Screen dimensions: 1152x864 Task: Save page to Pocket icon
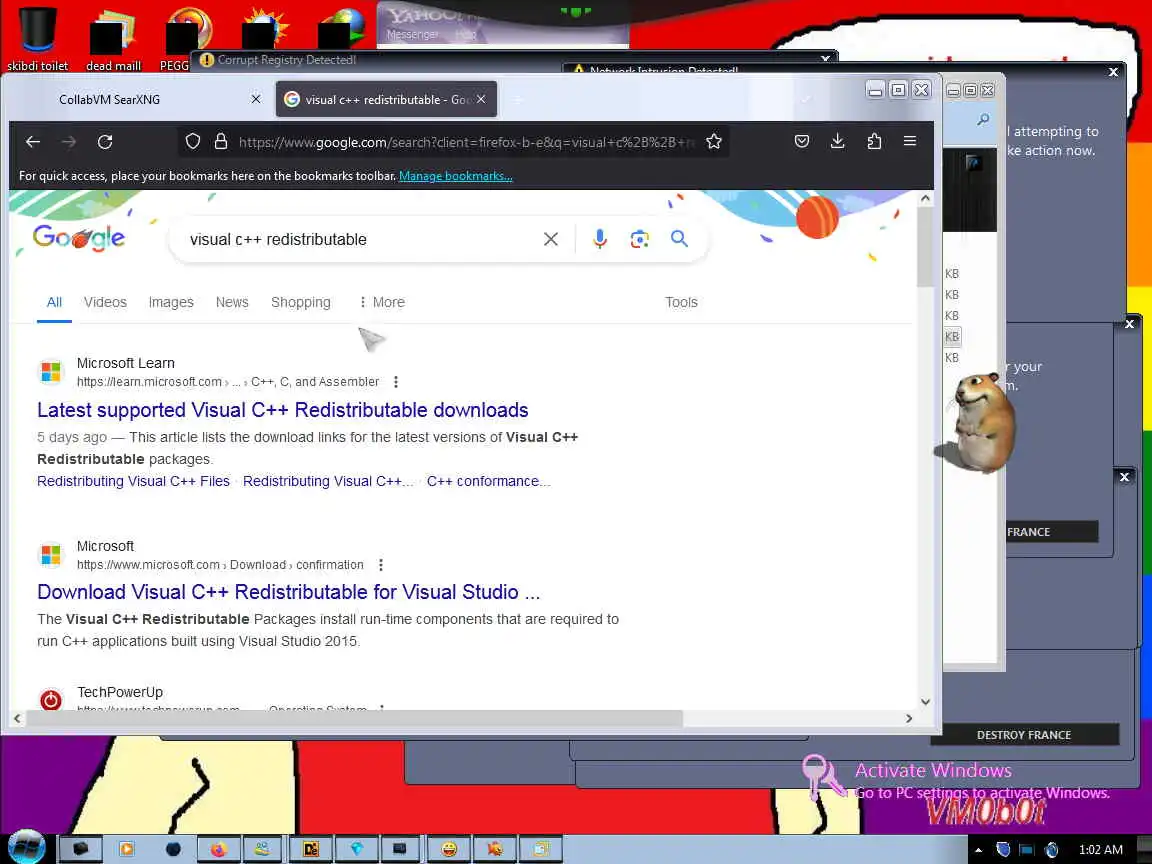click(802, 141)
